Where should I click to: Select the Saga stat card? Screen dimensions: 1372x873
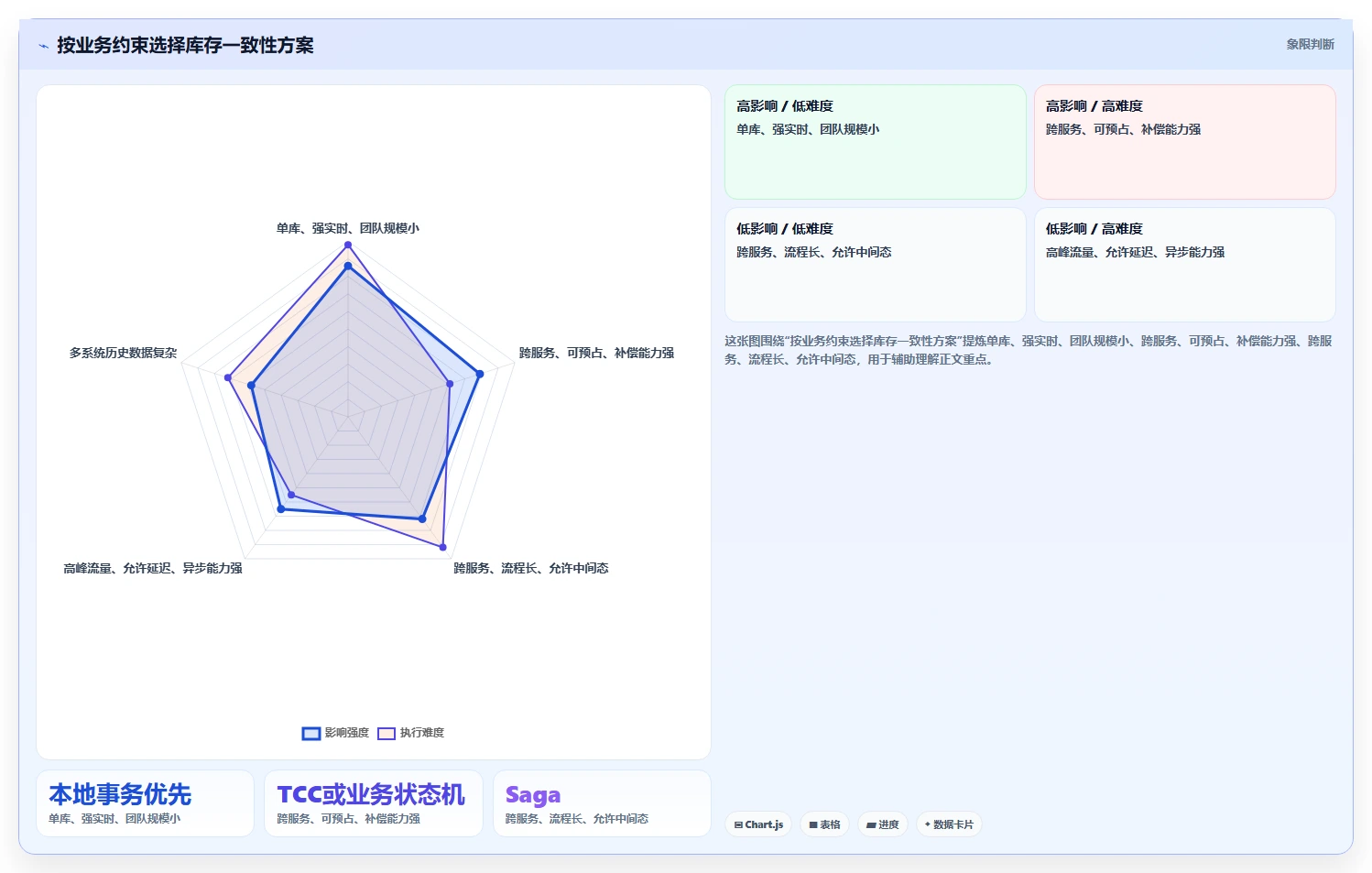click(x=602, y=803)
